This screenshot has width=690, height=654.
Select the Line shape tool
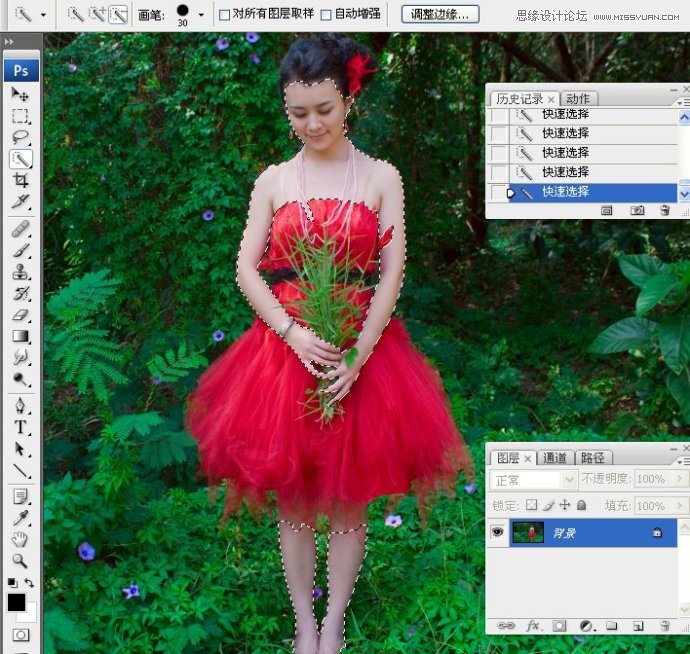tap(20, 470)
